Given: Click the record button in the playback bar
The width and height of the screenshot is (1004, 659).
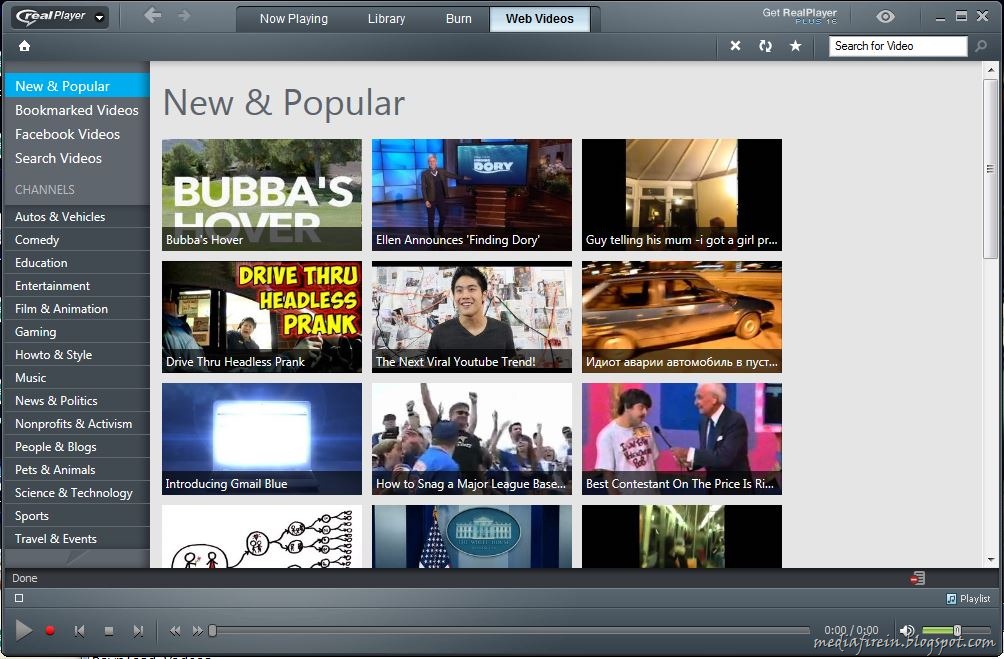Looking at the screenshot, I should pyautogui.click(x=50, y=631).
